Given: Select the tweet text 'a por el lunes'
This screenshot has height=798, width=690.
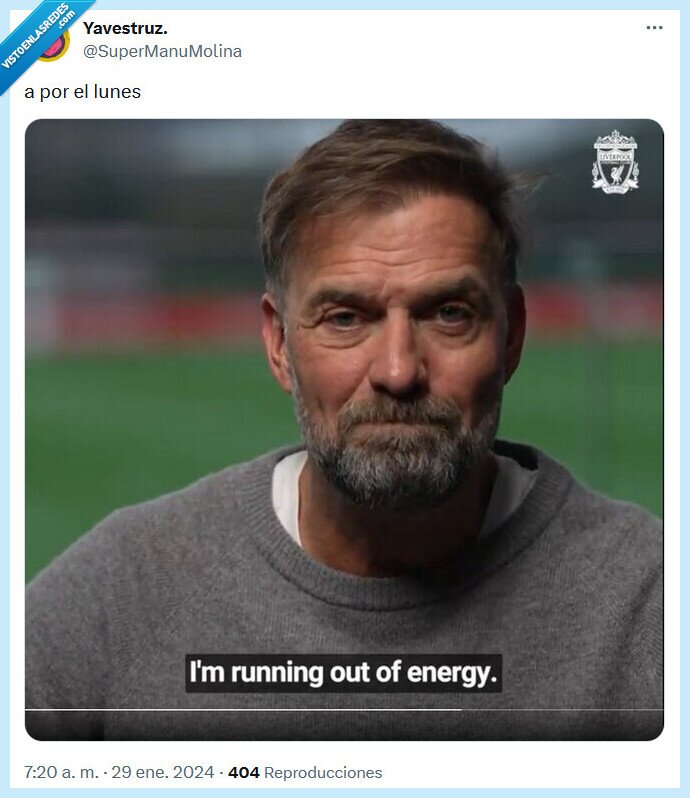Looking at the screenshot, I should 82,92.
